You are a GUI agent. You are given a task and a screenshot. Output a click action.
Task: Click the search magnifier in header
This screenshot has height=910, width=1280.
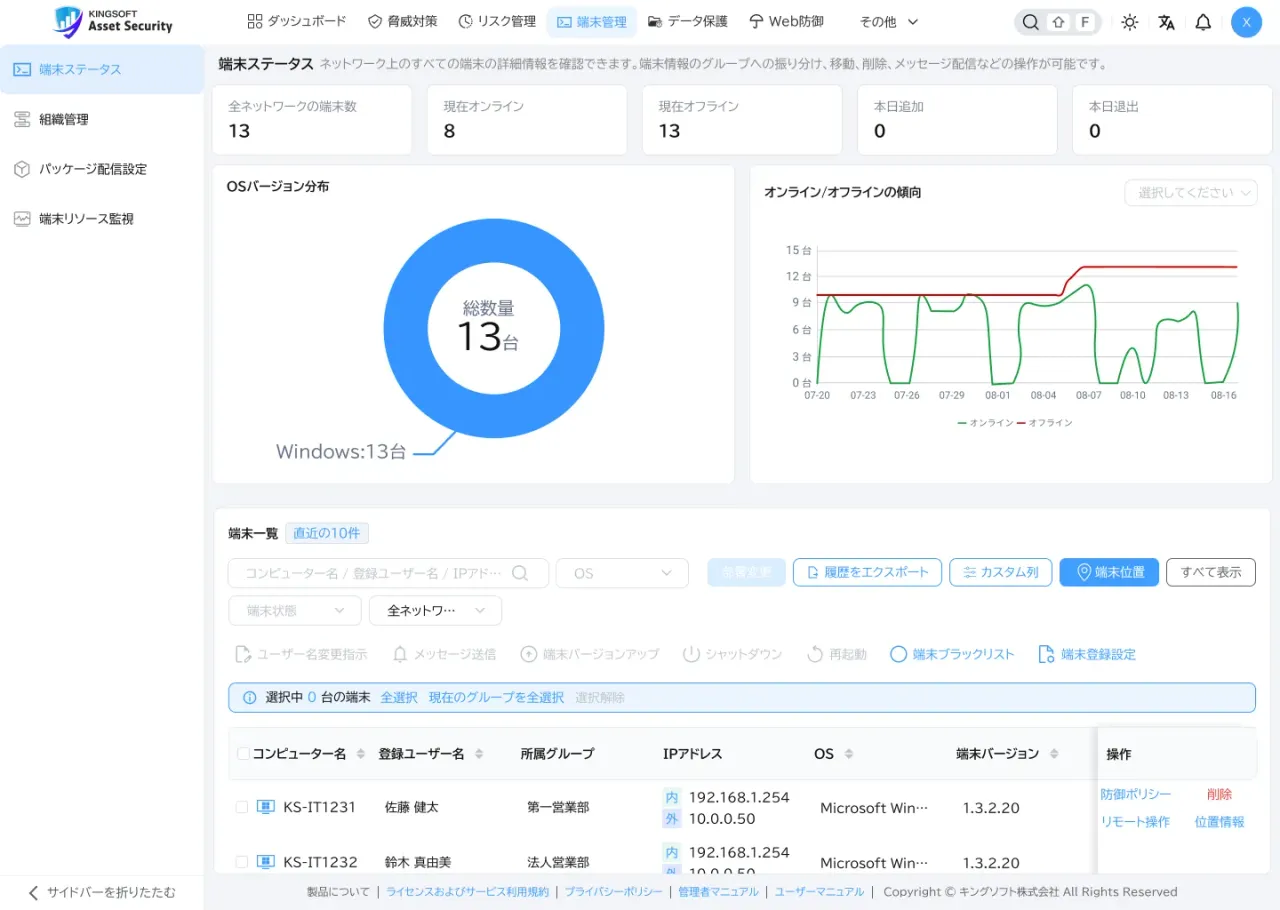(x=1030, y=22)
